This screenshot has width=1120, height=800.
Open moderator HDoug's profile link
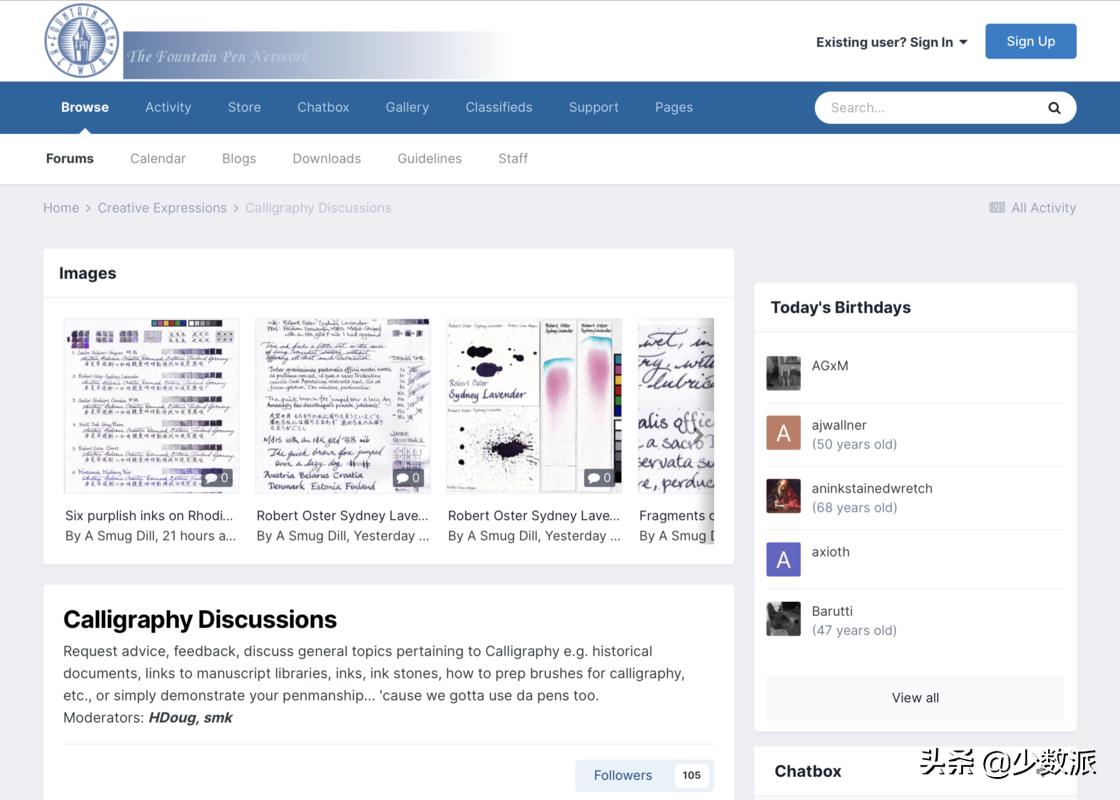[172, 717]
